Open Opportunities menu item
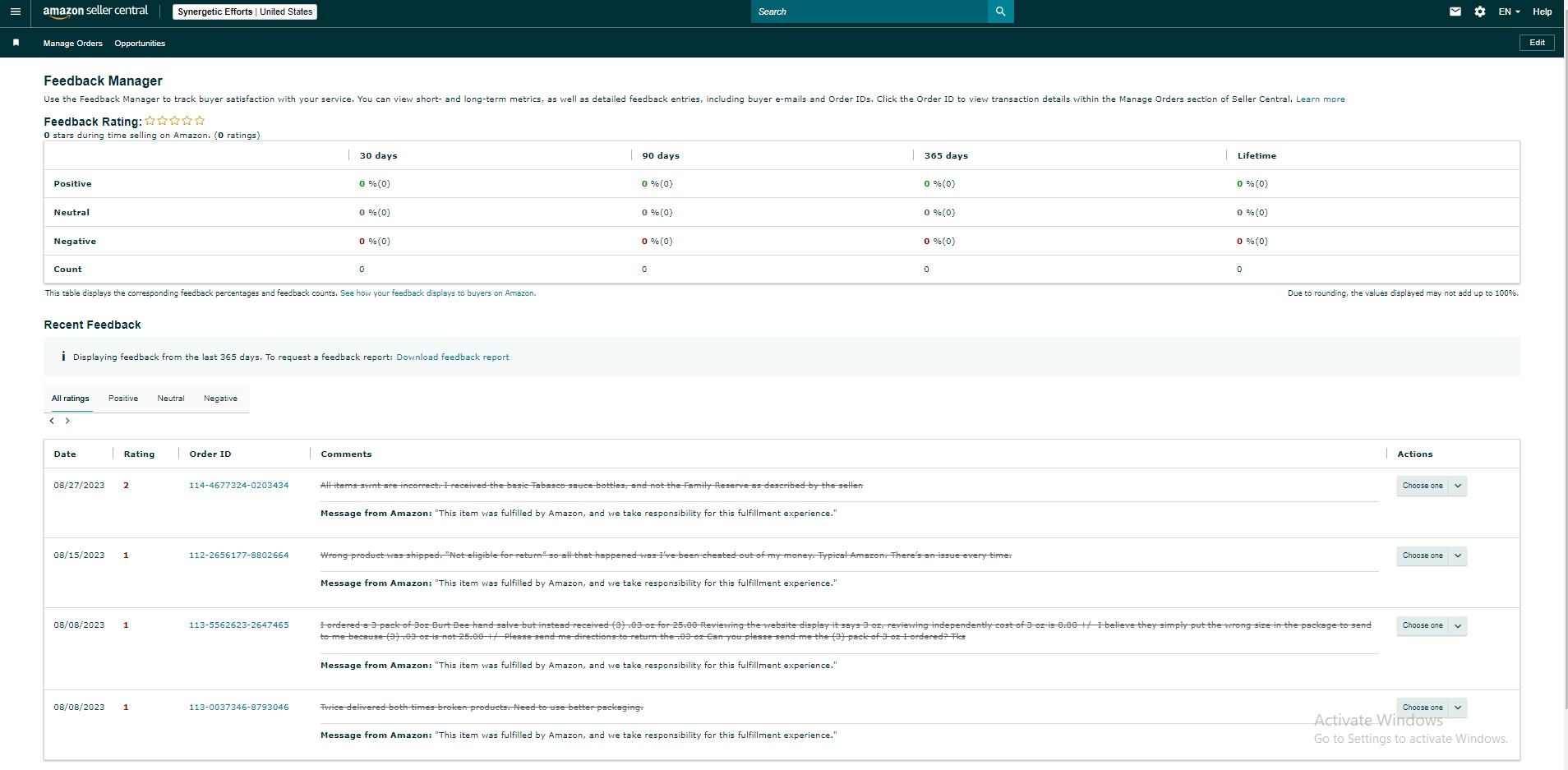Image resolution: width=1568 pixels, height=770 pixels. point(140,44)
